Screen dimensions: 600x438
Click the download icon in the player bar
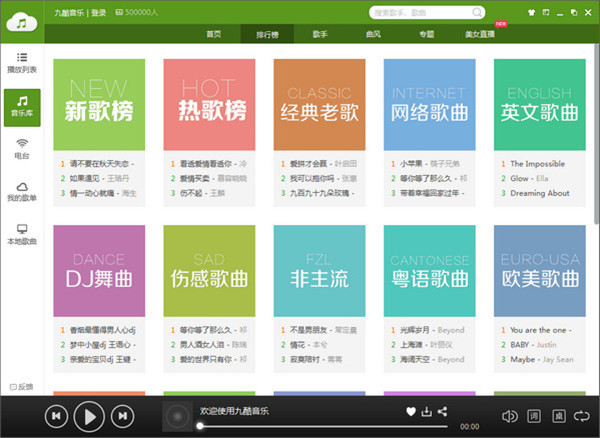tap(427, 411)
